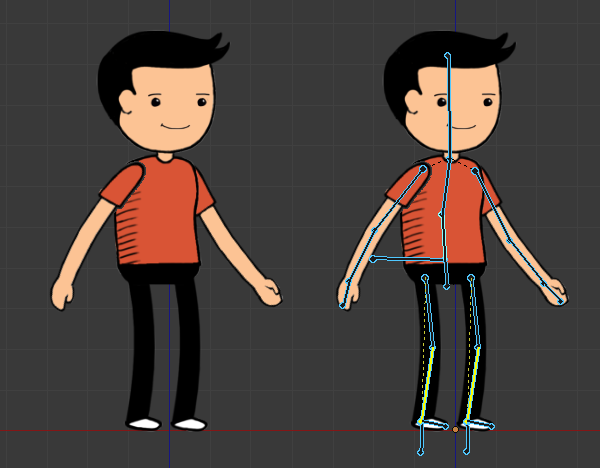Select the screen-left thigh bone of the rig
Image resolution: width=600 pixels, height=468 pixels.
[429, 311]
